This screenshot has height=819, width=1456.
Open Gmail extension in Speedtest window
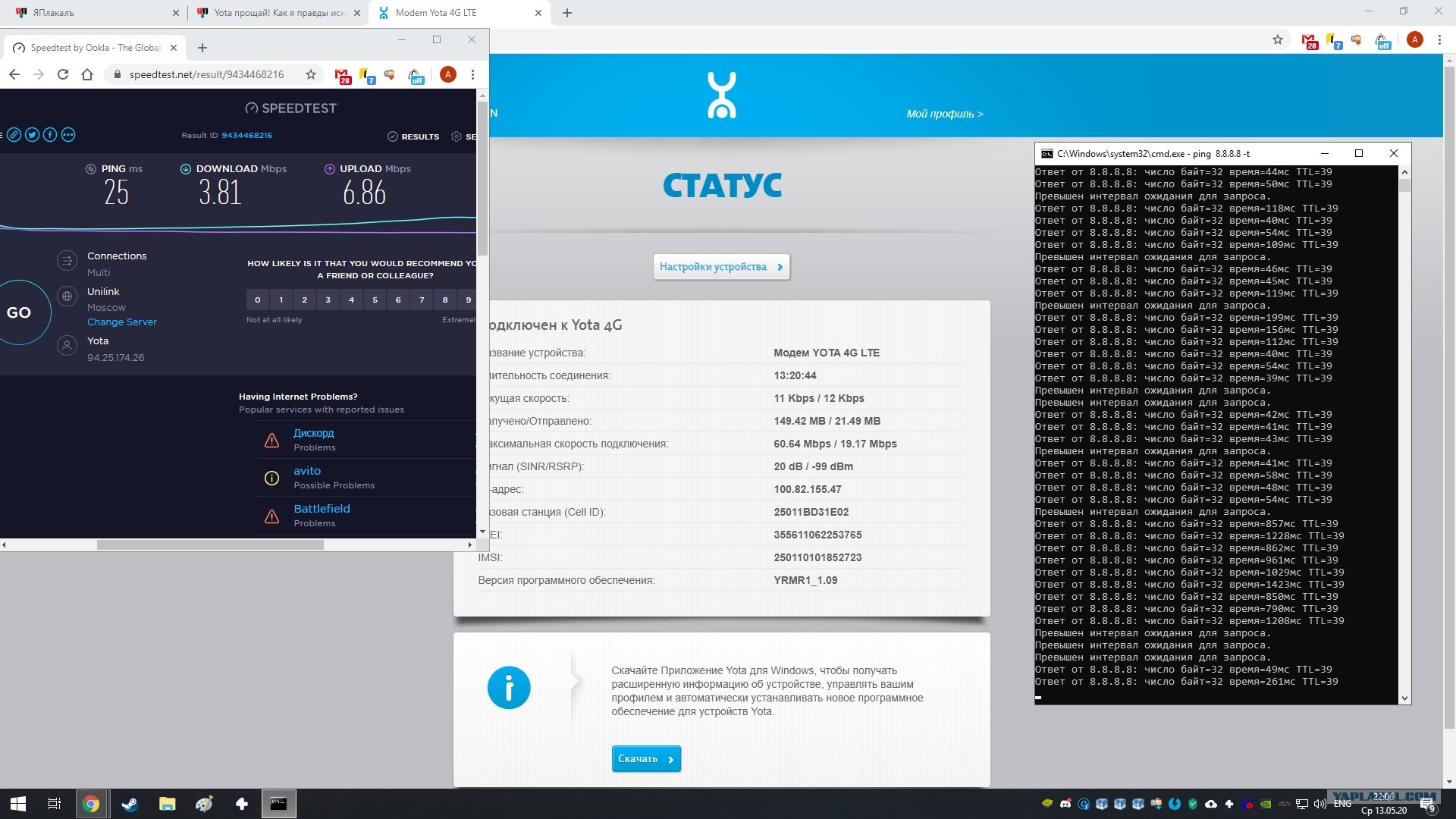pos(343,75)
